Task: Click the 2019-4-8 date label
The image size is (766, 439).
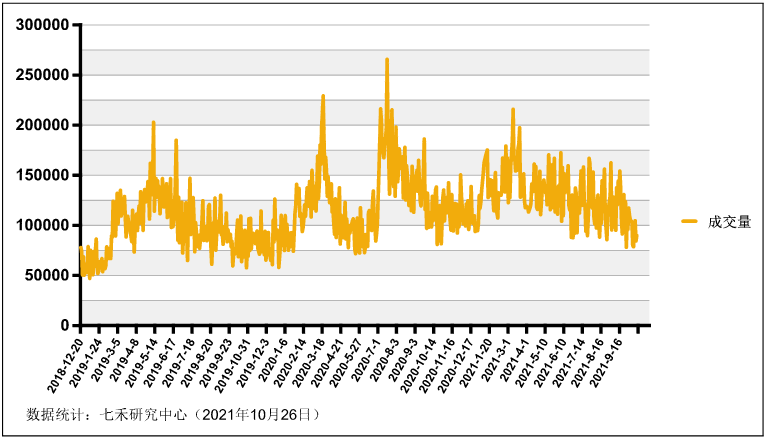Action: coord(125,359)
